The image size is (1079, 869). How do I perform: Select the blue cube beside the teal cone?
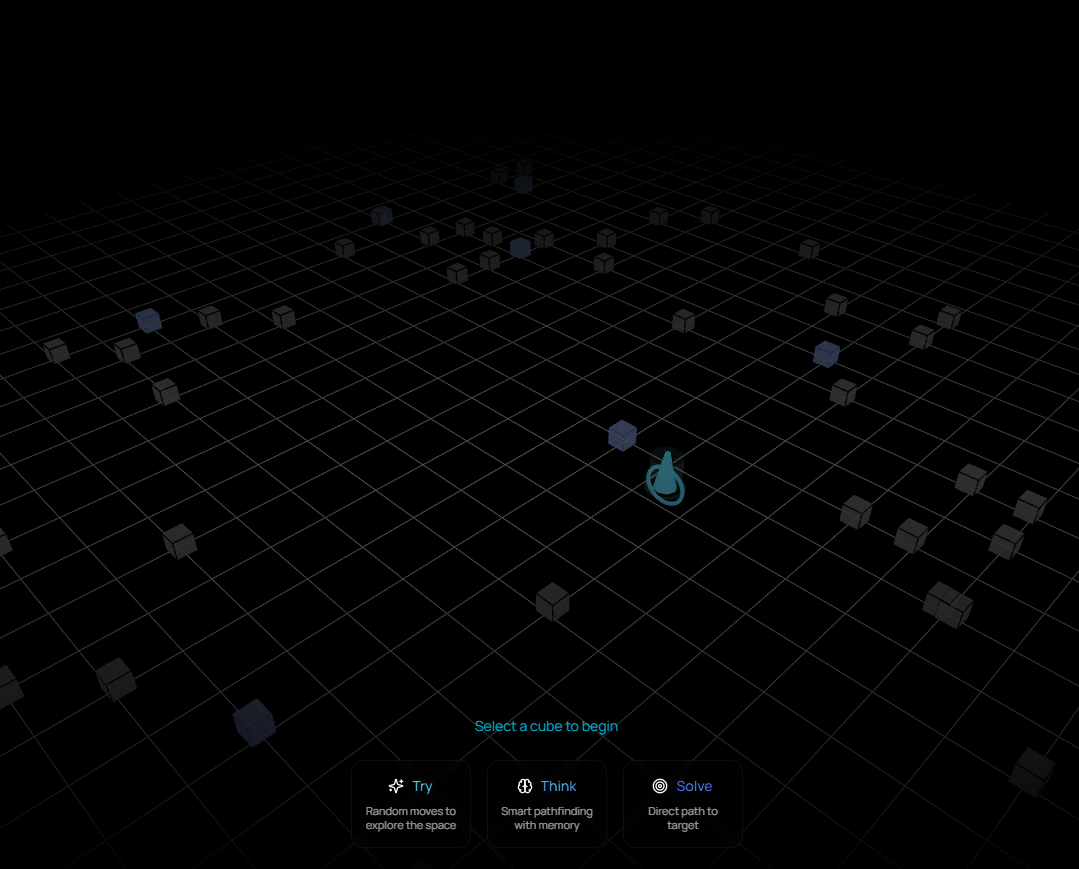click(x=622, y=436)
